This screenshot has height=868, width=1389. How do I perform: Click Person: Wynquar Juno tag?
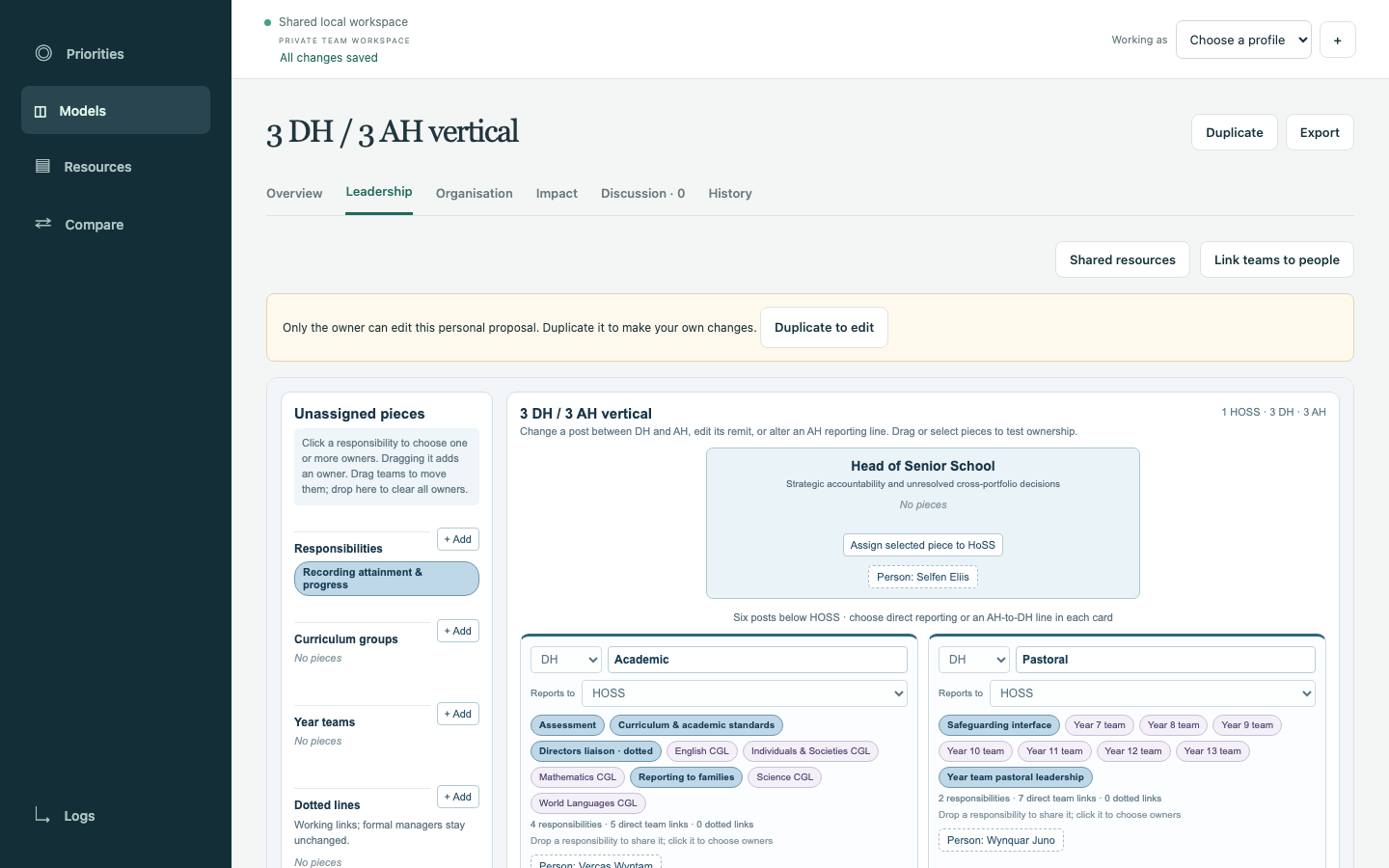tap(1000, 840)
